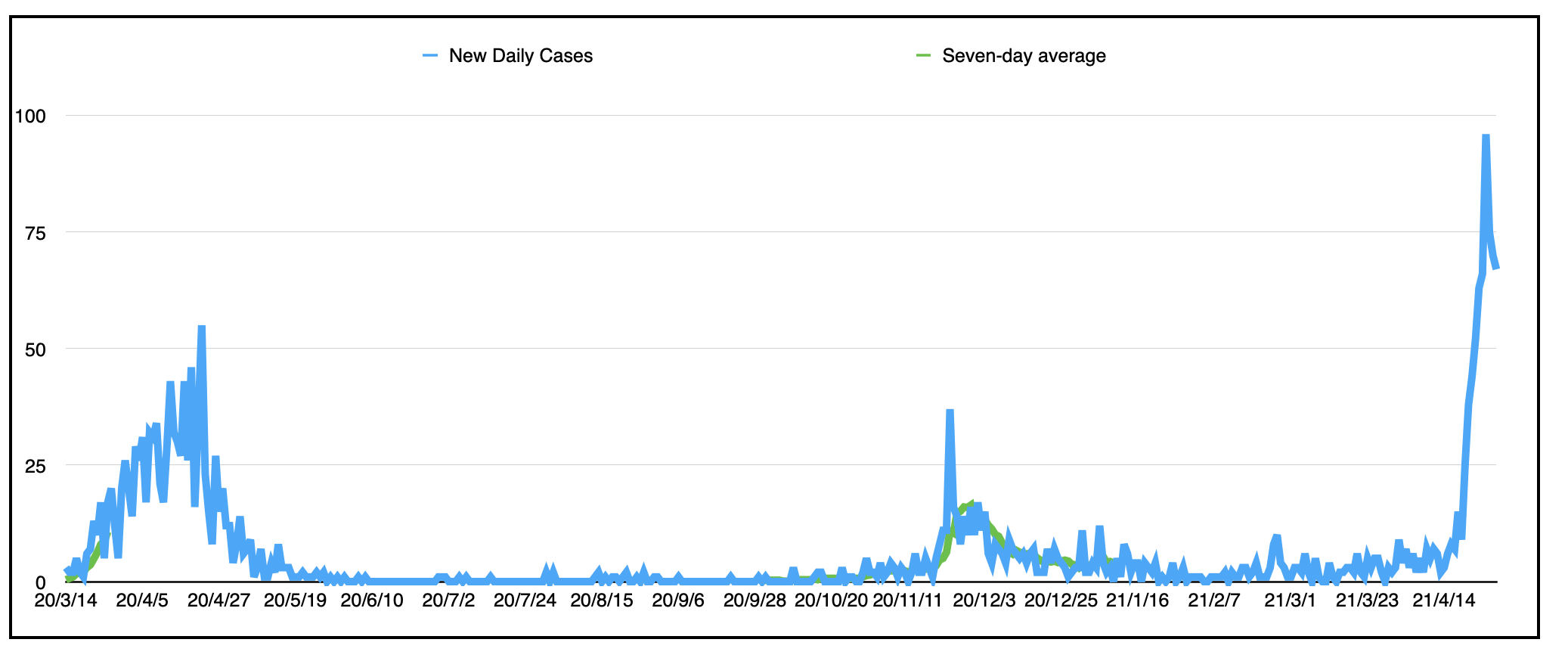Select the 20/4/27 date label
The width and height of the screenshot is (1568, 661).
click(x=218, y=601)
